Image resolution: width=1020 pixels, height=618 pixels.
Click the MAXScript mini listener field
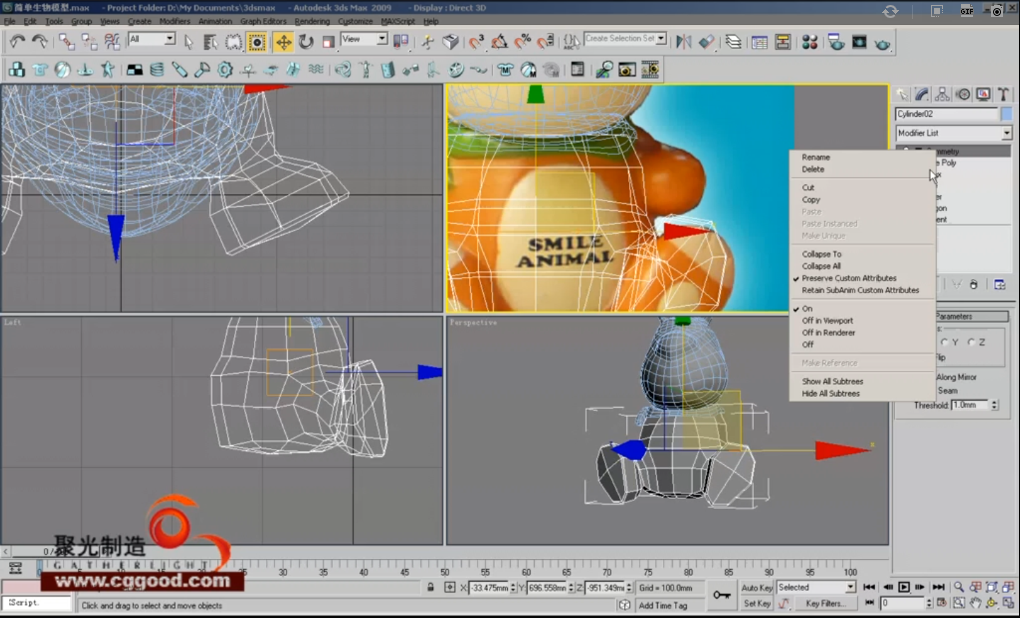click(x=36, y=603)
